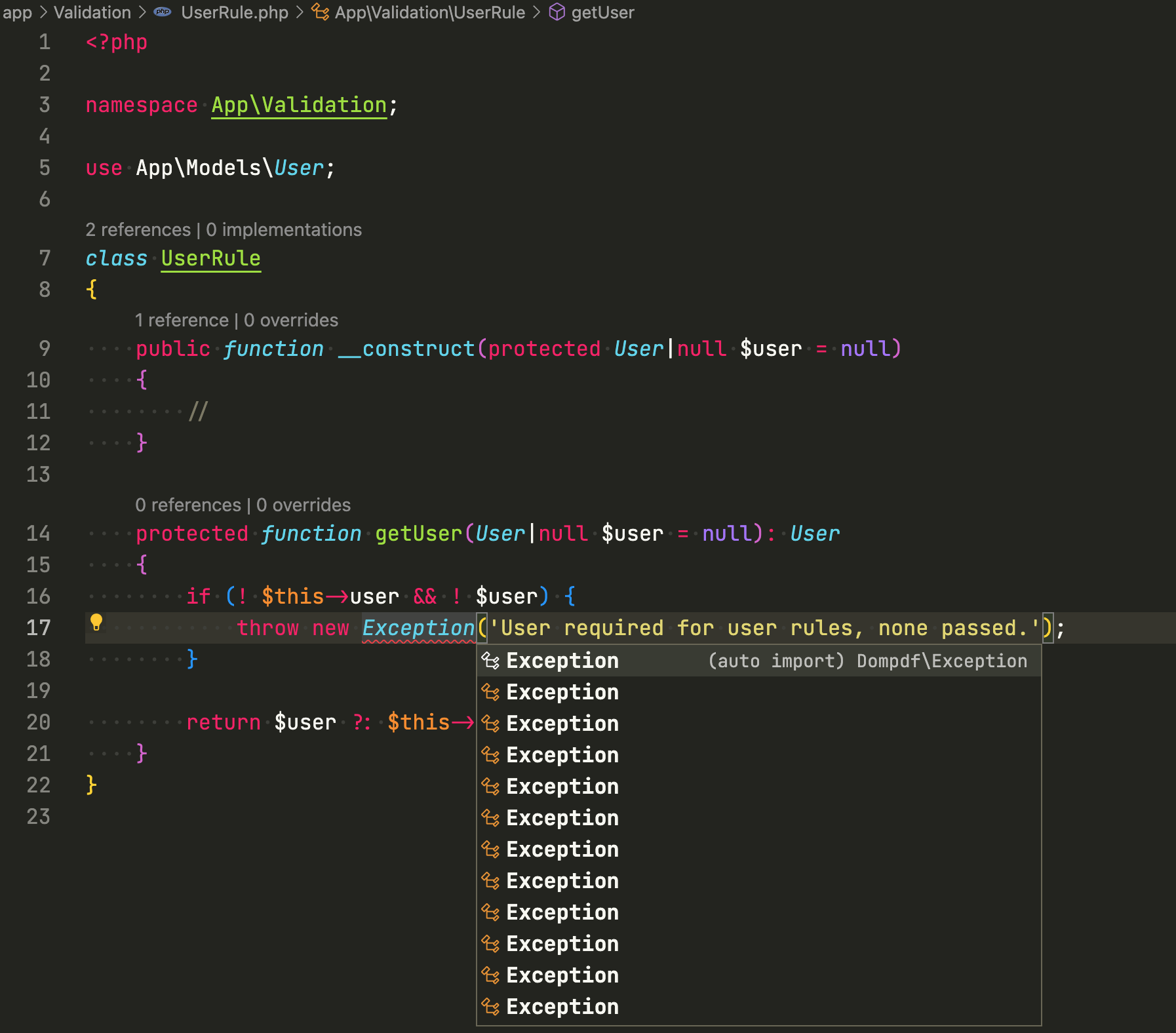Click the class symbol icon before App\Validation\UserRule
Image resolution: width=1176 pixels, height=1033 pixels.
click(321, 12)
